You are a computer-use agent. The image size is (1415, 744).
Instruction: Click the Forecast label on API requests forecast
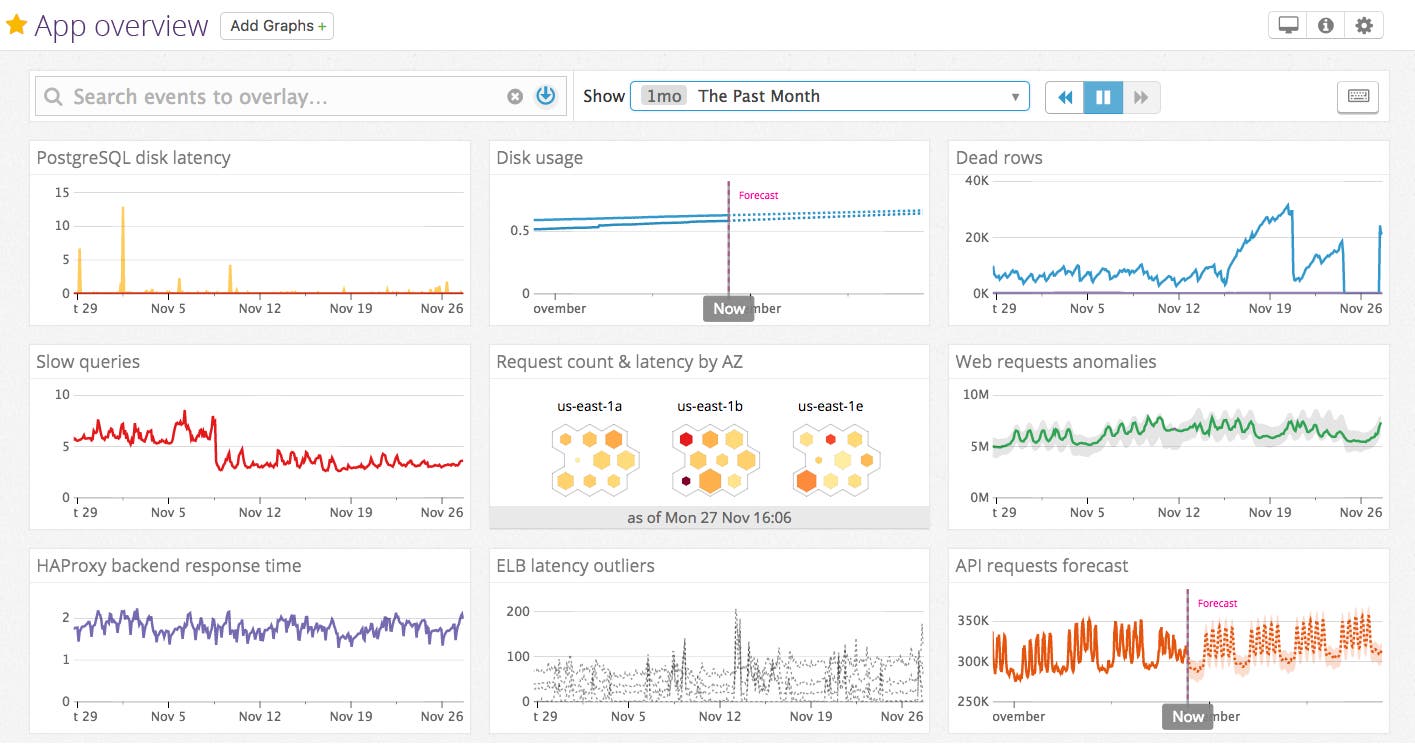pos(1216,603)
